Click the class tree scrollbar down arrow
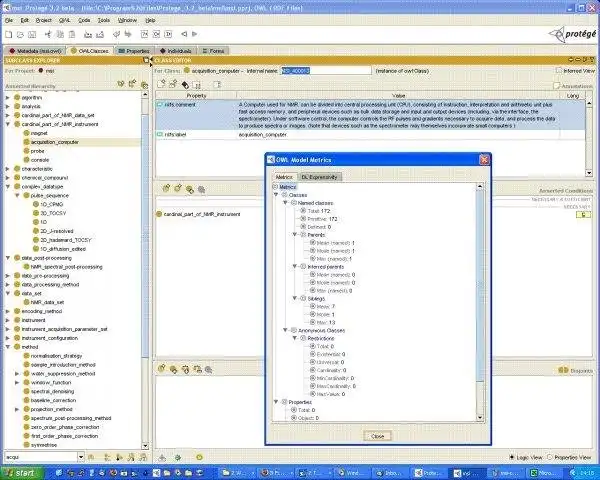Image resolution: width=600 pixels, height=480 pixels. point(145,446)
